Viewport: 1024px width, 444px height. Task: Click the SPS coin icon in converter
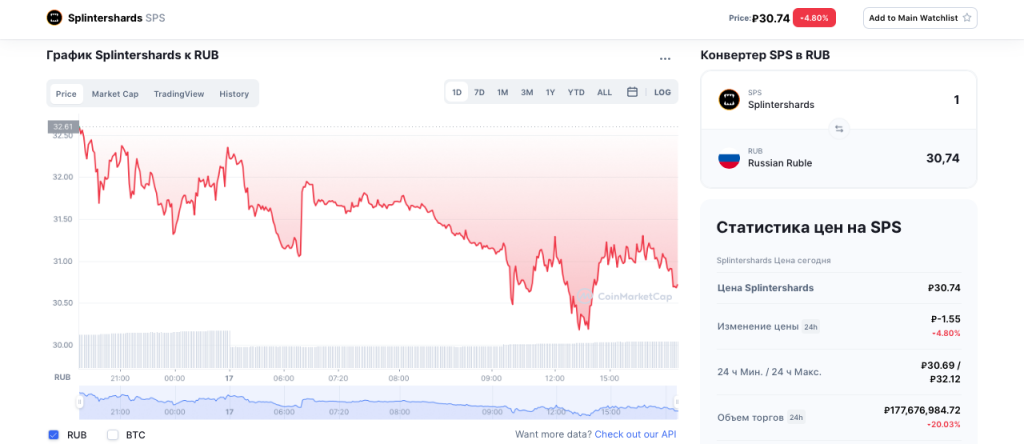tap(728, 99)
